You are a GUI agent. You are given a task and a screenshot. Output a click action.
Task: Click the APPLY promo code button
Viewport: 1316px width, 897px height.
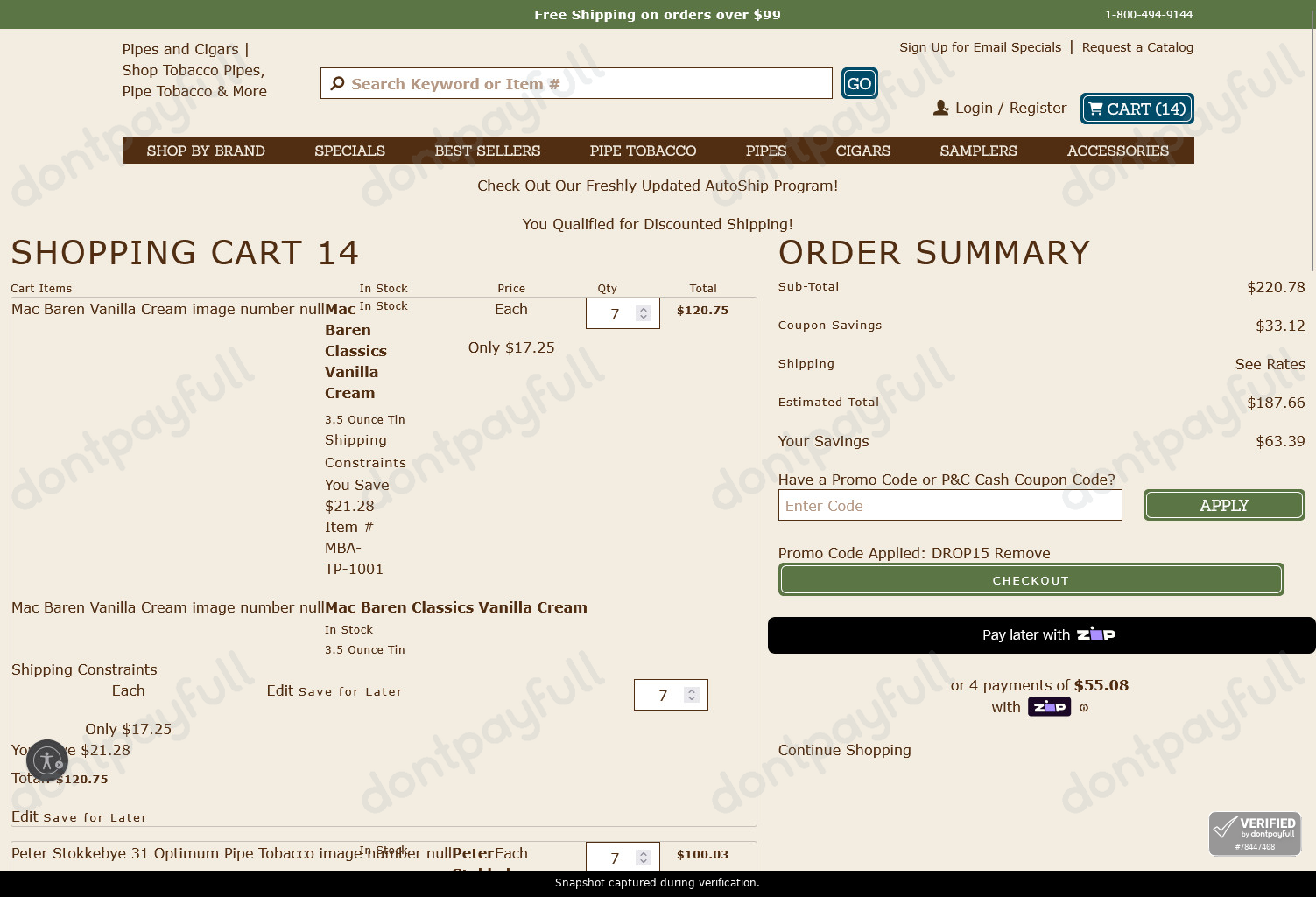pyautogui.click(x=1224, y=505)
